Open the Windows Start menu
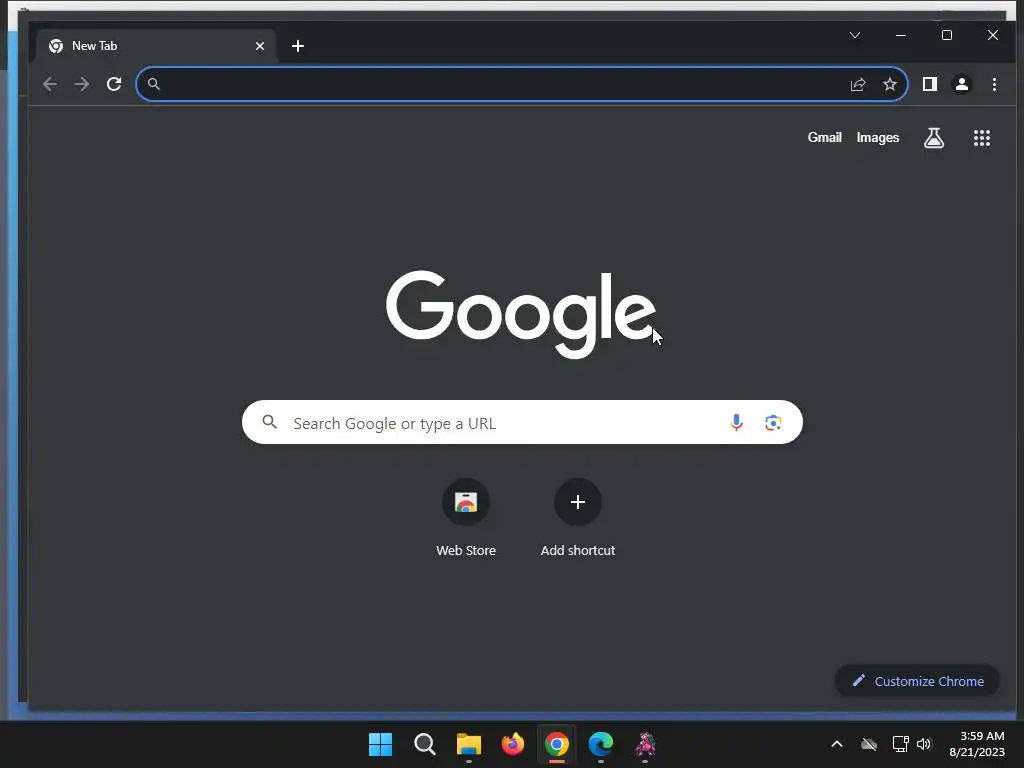Viewport: 1024px width, 768px height. coord(380,744)
